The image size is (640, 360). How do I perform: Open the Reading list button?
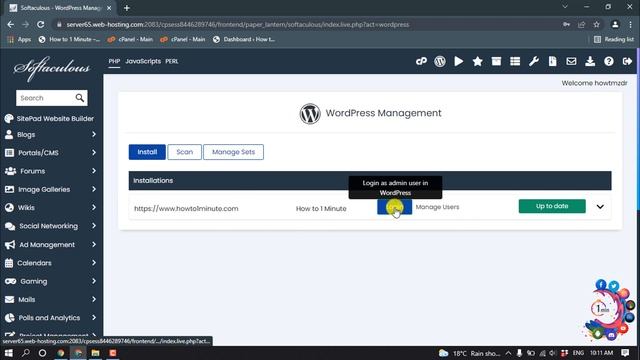click(614, 39)
